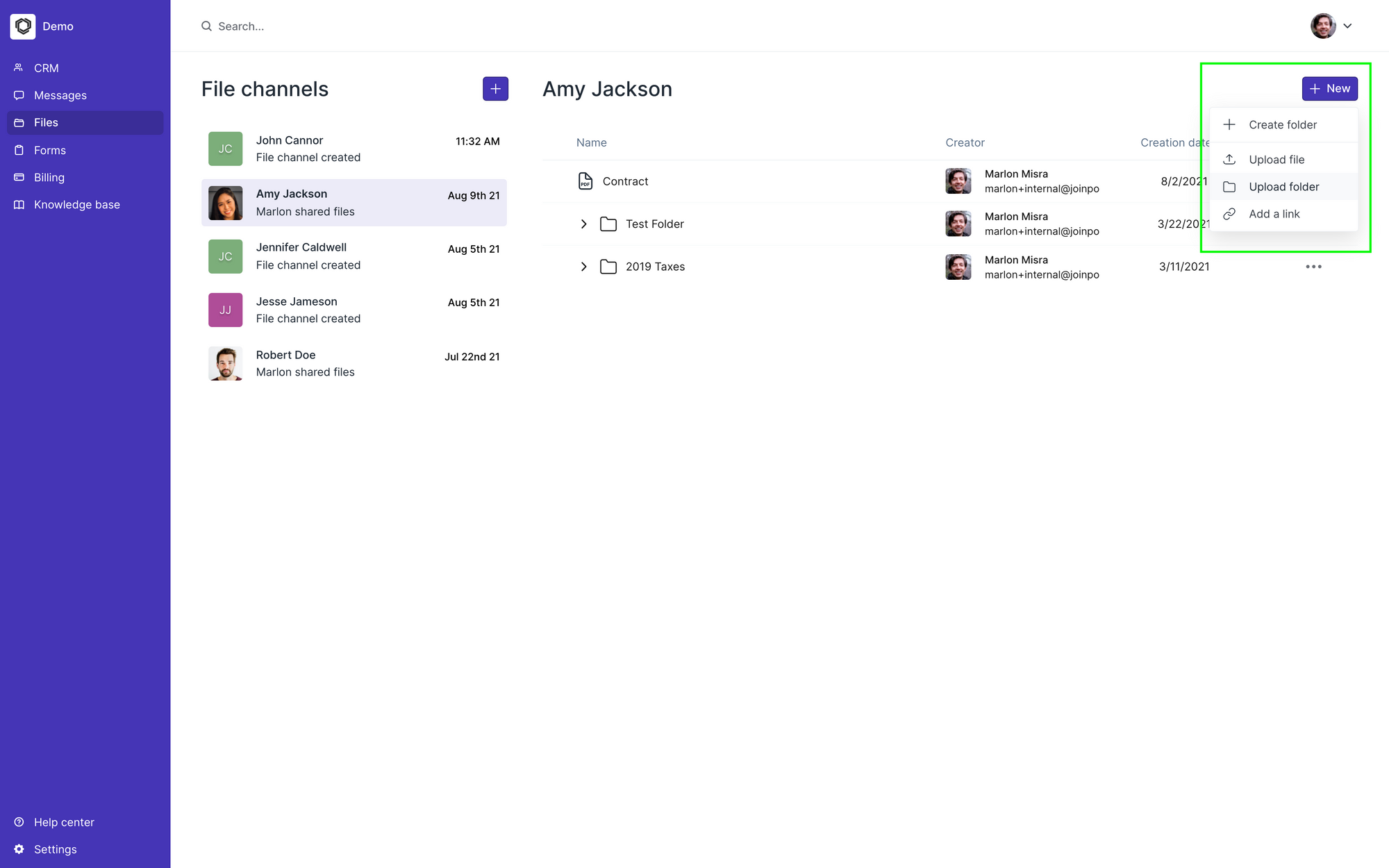Click the New button
This screenshot has width=1389, height=868.
coord(1329,89)
